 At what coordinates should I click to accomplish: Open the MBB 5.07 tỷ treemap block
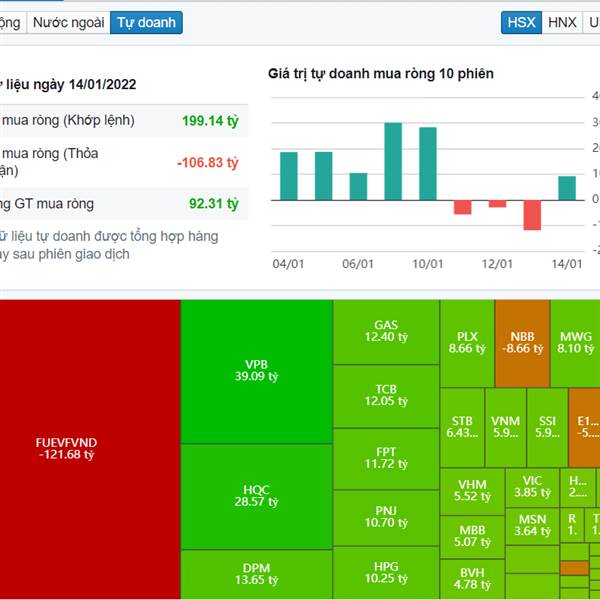[472, 537]
